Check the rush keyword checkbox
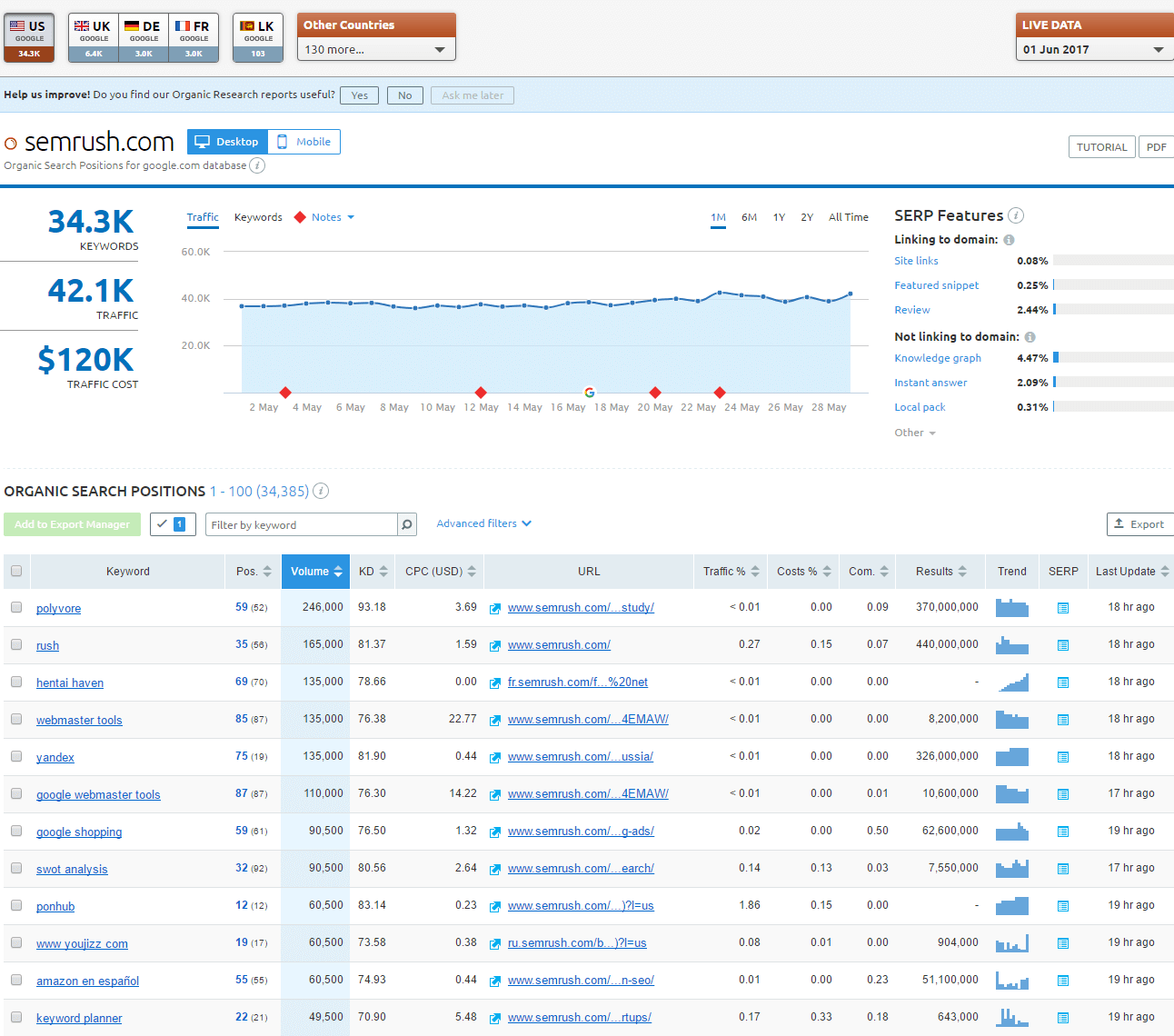Viewport: 1174px width, 1036px height. pyautogui.click(x=16, y=644)
